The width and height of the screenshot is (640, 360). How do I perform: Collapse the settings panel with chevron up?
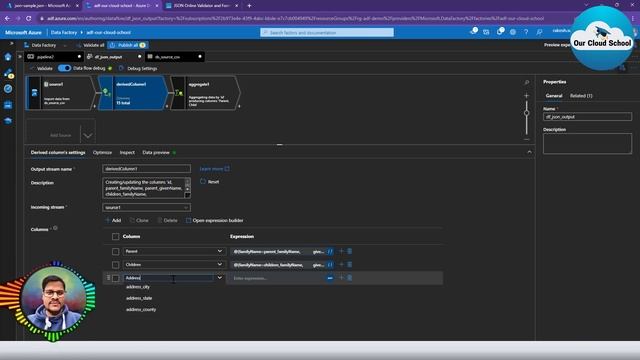(529, 152)
